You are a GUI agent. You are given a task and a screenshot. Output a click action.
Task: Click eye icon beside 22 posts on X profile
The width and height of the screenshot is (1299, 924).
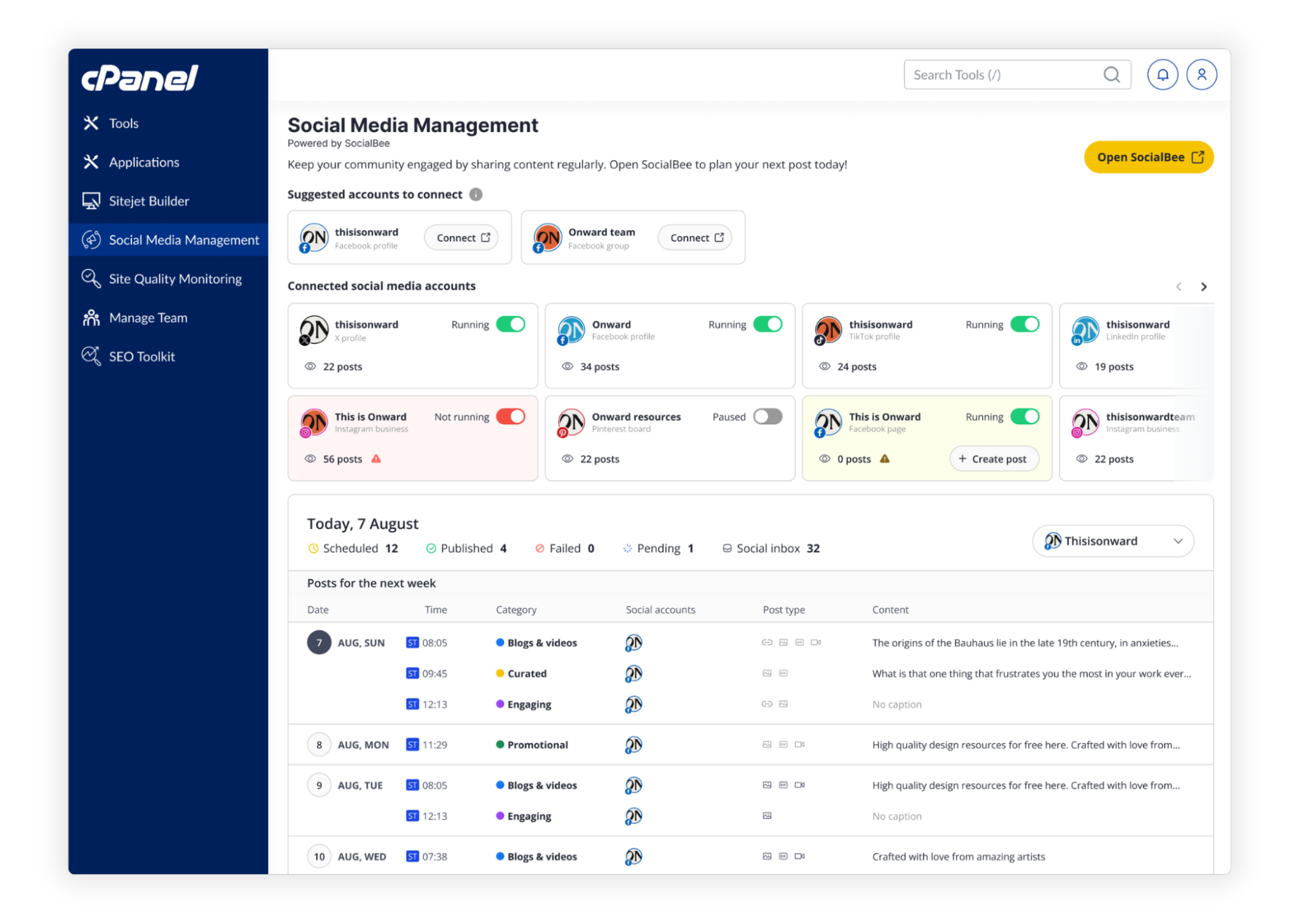tap(311, 366)
